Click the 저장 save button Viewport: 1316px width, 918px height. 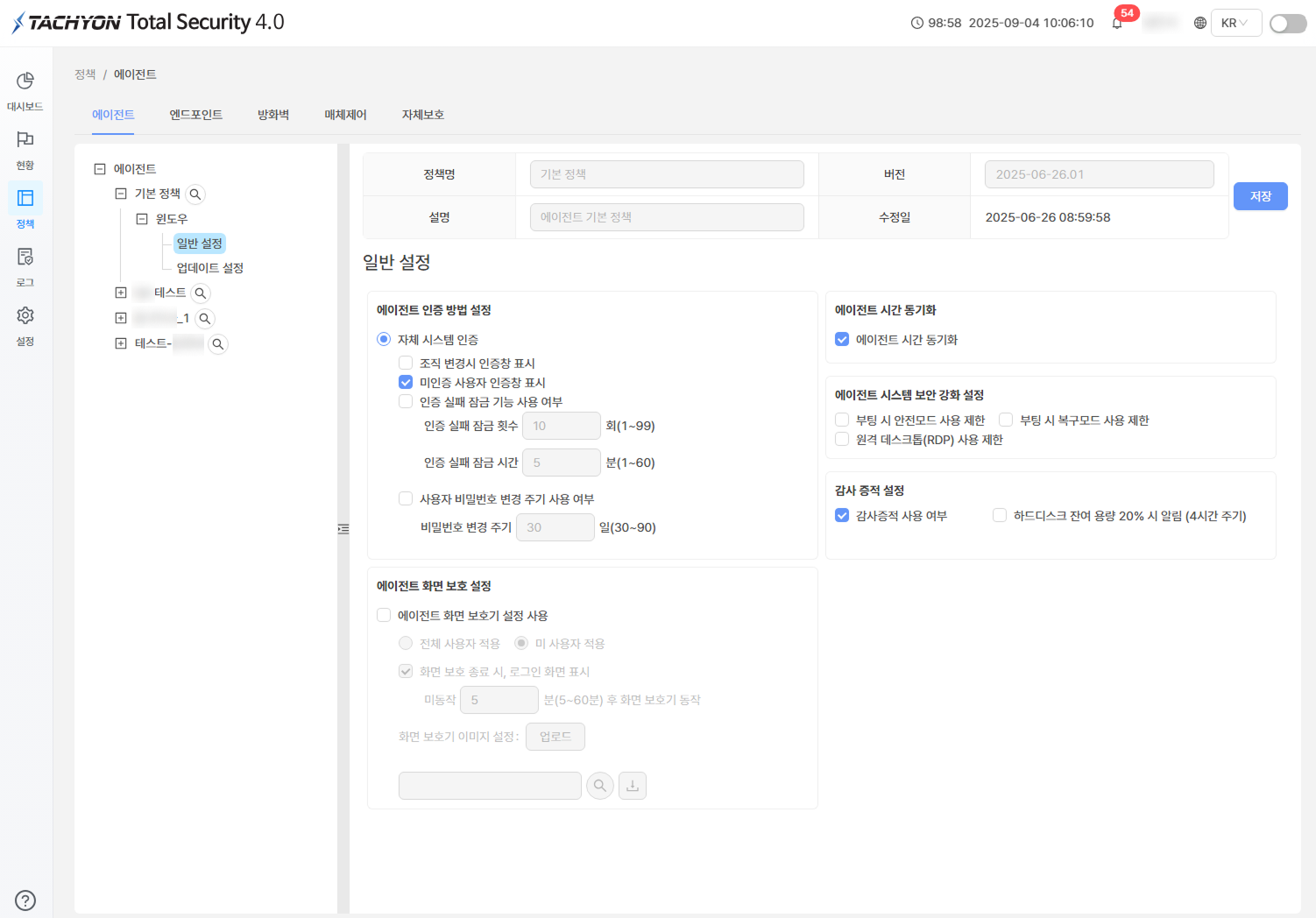pyautogui.click(x=1260, y=196)
